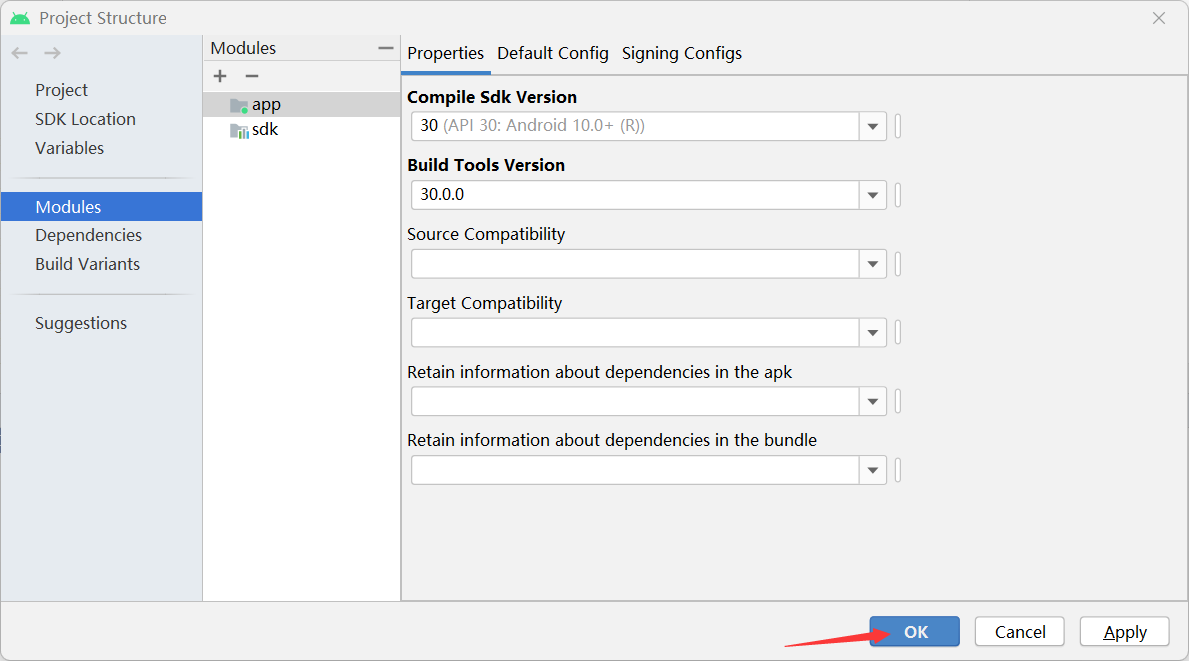Select Modules in the sidebar
This screenshot has width=1189, height=661.
pos(102,207)
